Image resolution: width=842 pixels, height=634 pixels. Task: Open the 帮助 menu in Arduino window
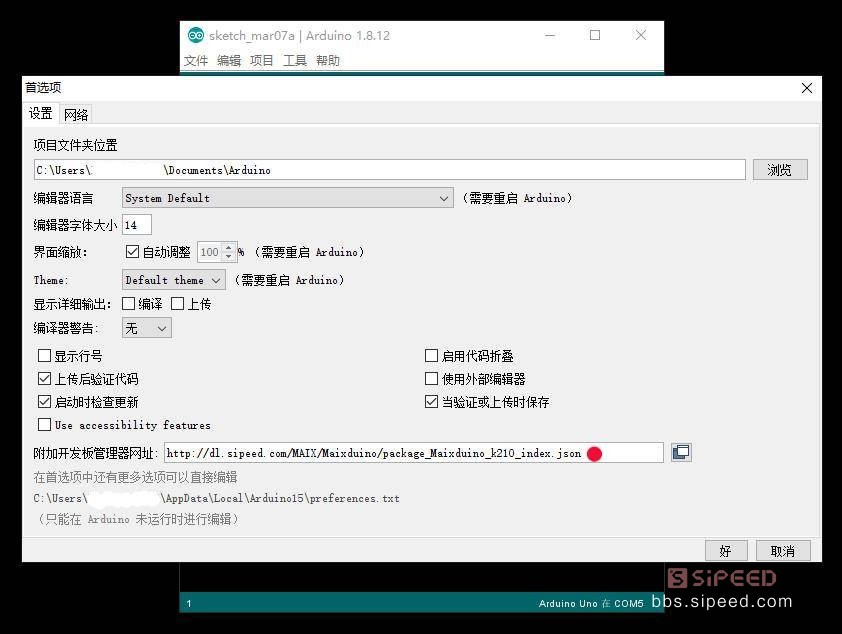pyautogui.click(x=328, y=61)
